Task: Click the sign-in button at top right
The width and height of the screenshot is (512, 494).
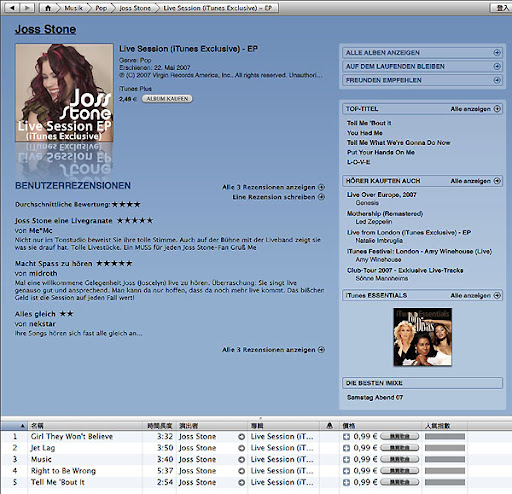Action: pyautogui.click(x=501, y=8)
